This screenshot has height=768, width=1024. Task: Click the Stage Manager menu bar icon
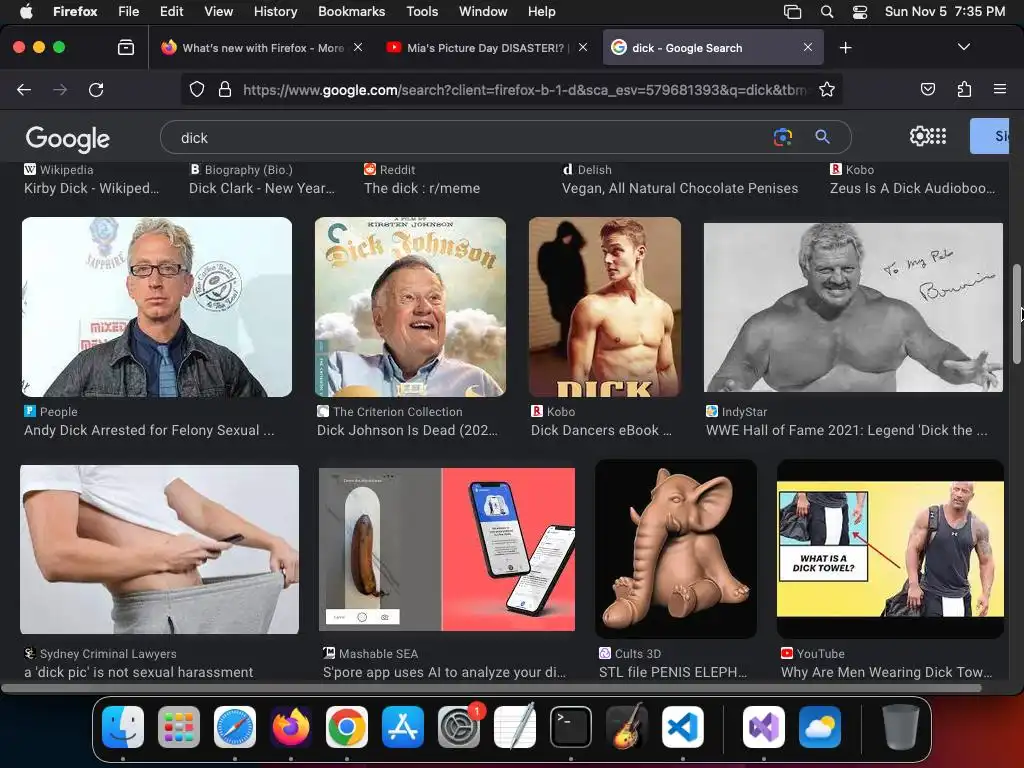pyautogui.click(x=792, y=11)
